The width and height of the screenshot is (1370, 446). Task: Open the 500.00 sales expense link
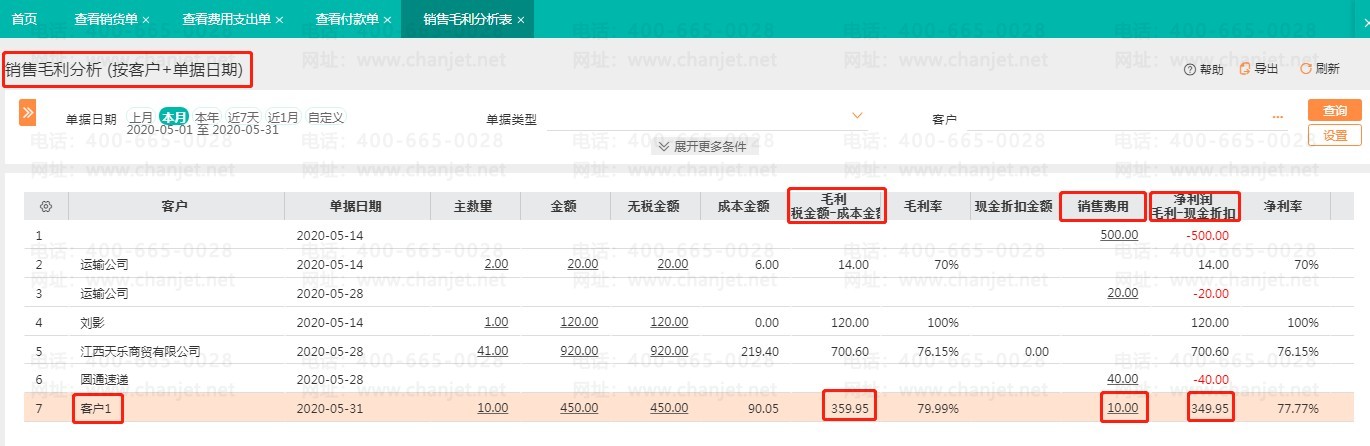tap(1118, 235)
